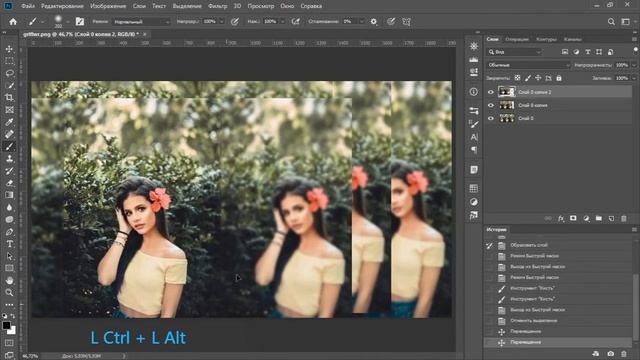This screenshot has width=640, height=360.
Task: Create a new group folder in Layers
Action: (599, 219)
